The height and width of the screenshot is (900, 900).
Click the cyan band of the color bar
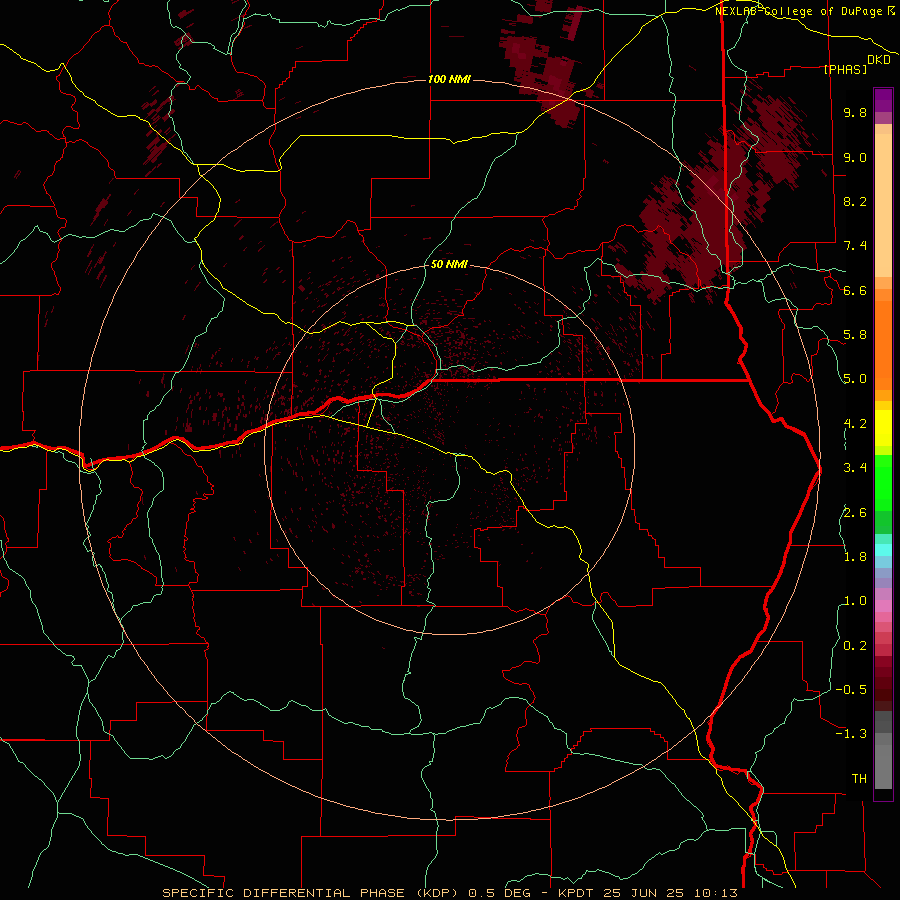coord(883,550)
